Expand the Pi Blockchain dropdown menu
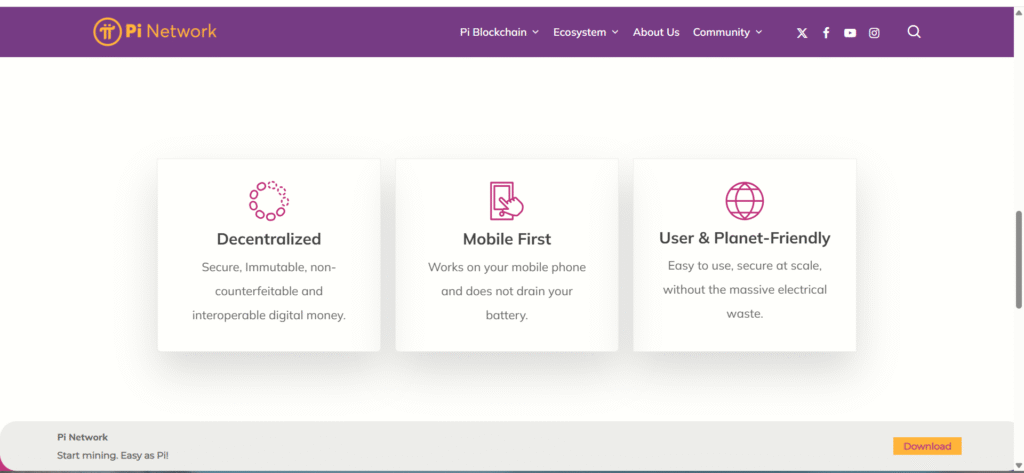Image resolution: width=1024 pixels, height=473 pixels. [499, 32]
